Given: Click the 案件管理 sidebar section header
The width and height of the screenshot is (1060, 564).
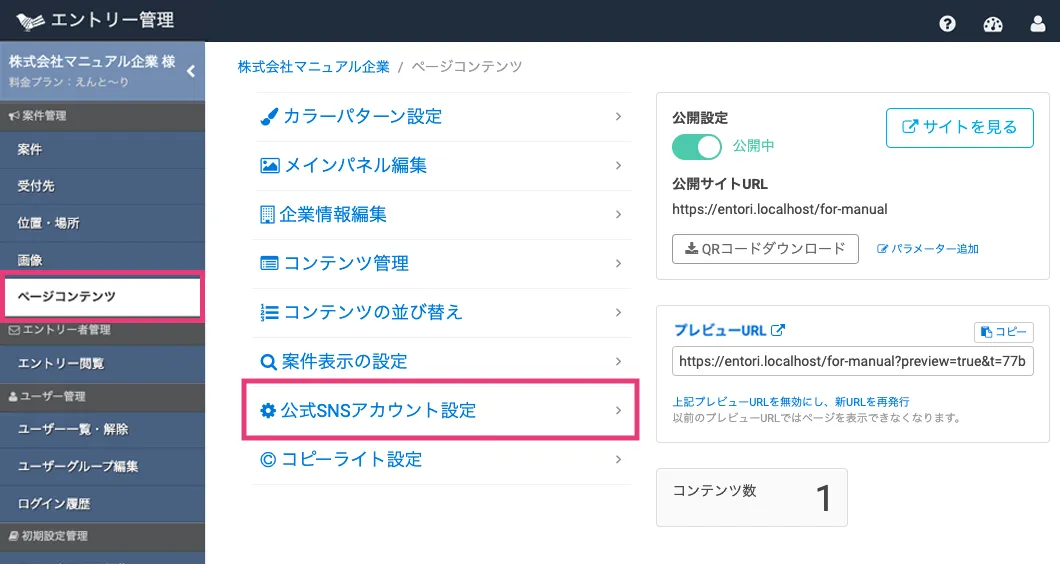Looking at the screenshot, I should [102, 116].
